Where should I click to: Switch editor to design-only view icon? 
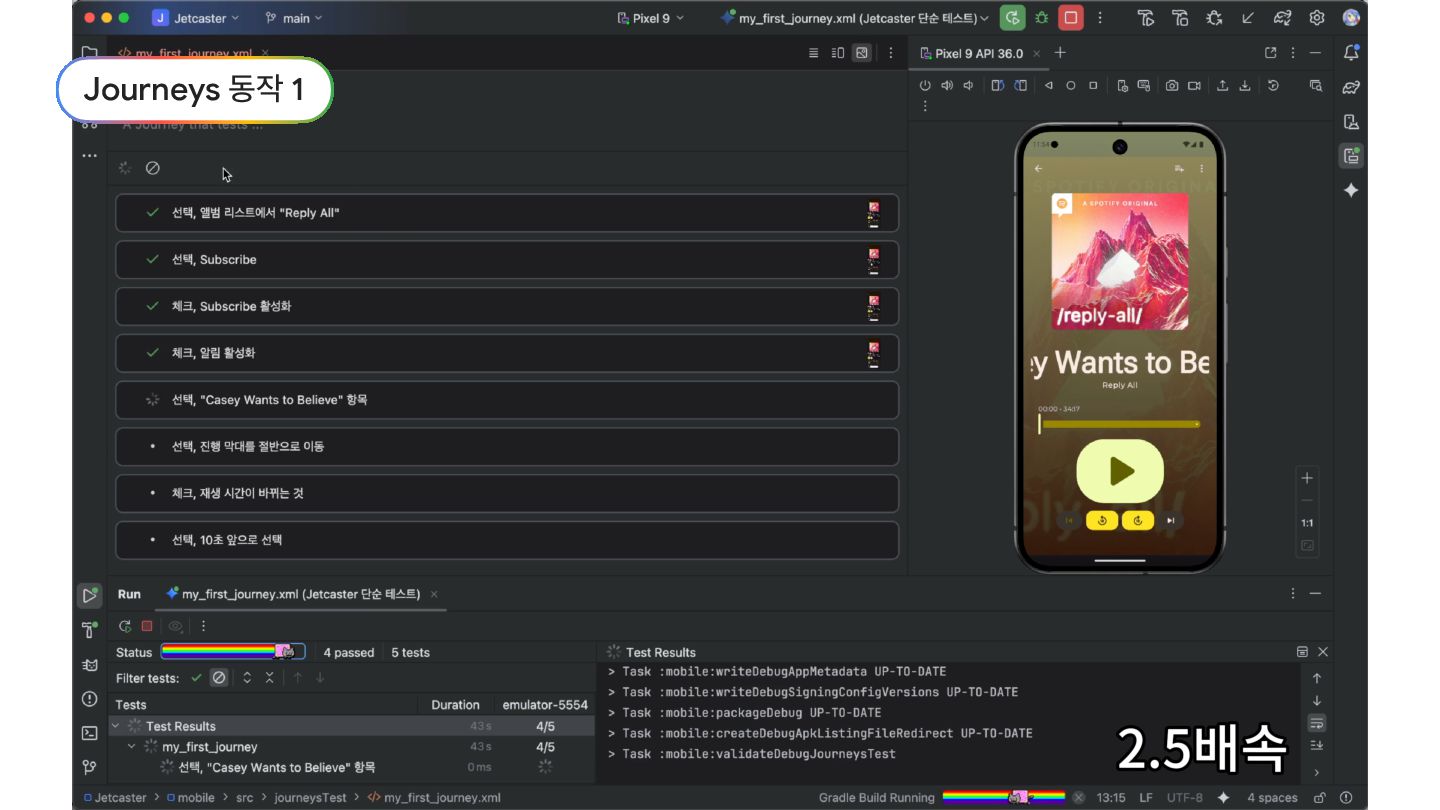[861, 53]
